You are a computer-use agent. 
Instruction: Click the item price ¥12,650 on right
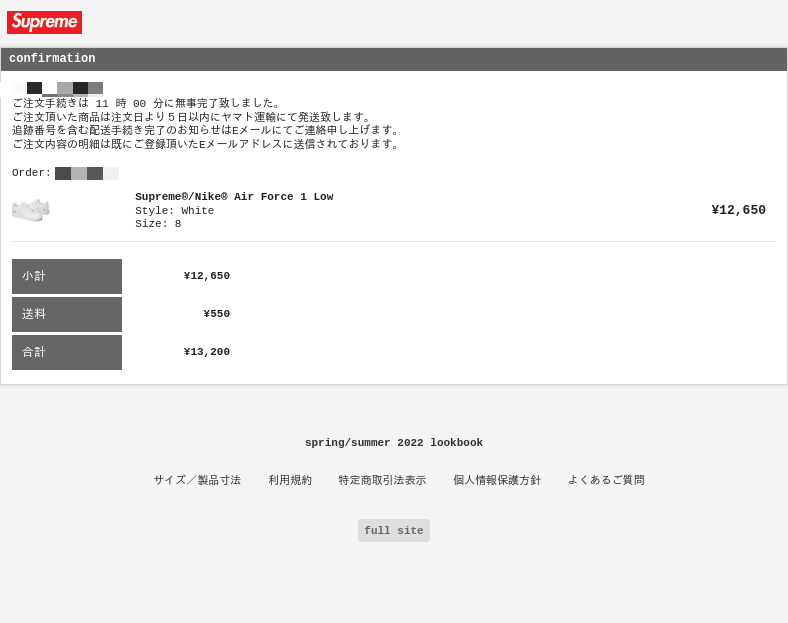[x=738, y=210]
